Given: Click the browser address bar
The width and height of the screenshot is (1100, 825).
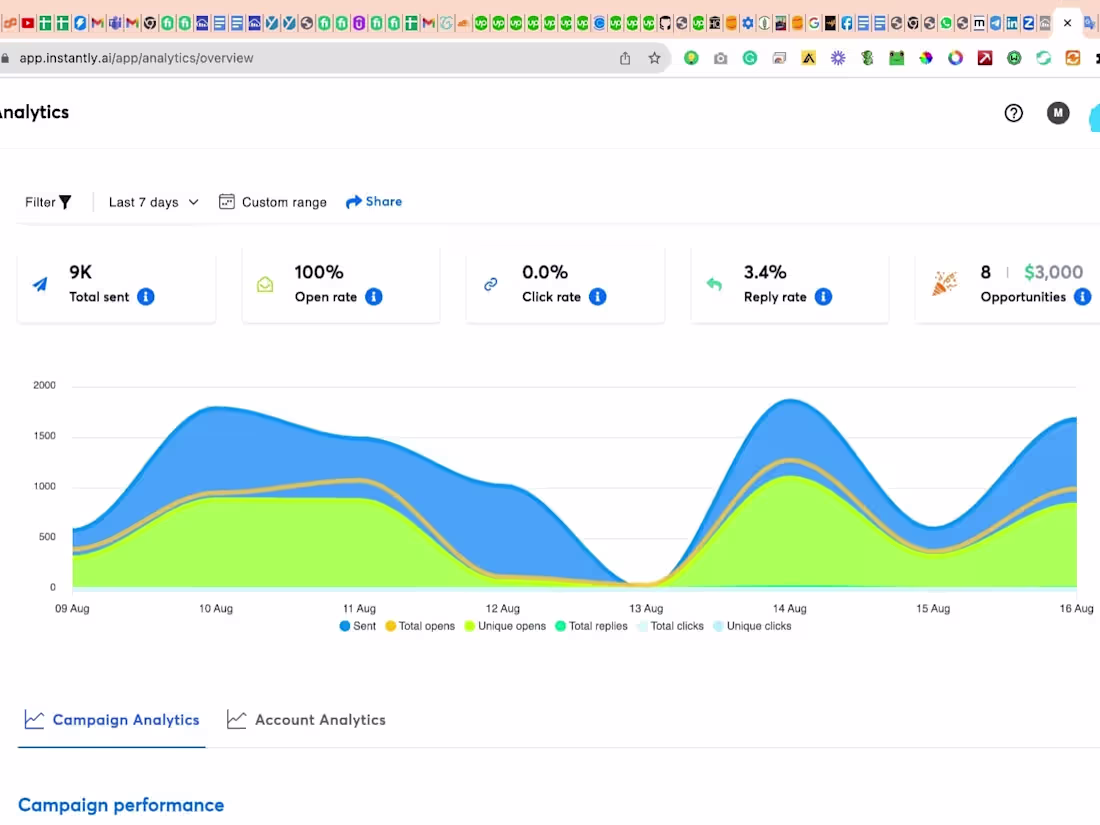Looking at the screenshot, I should point(300,57).
